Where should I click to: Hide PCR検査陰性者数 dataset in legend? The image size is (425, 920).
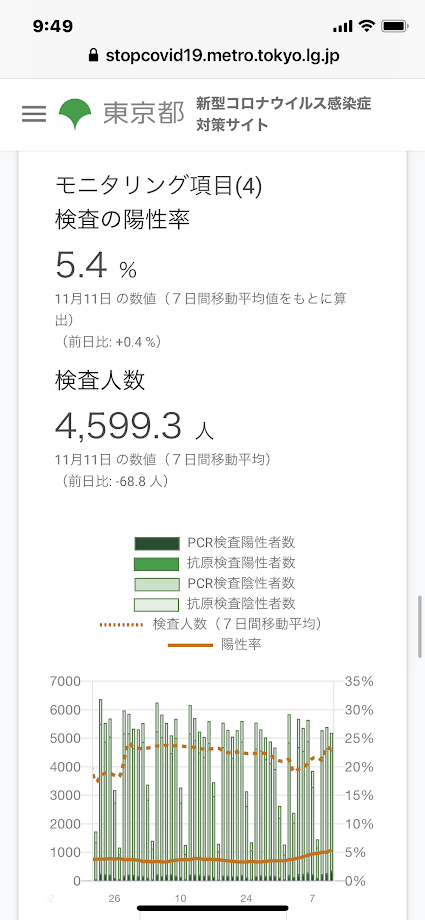[x=215, y=584]
